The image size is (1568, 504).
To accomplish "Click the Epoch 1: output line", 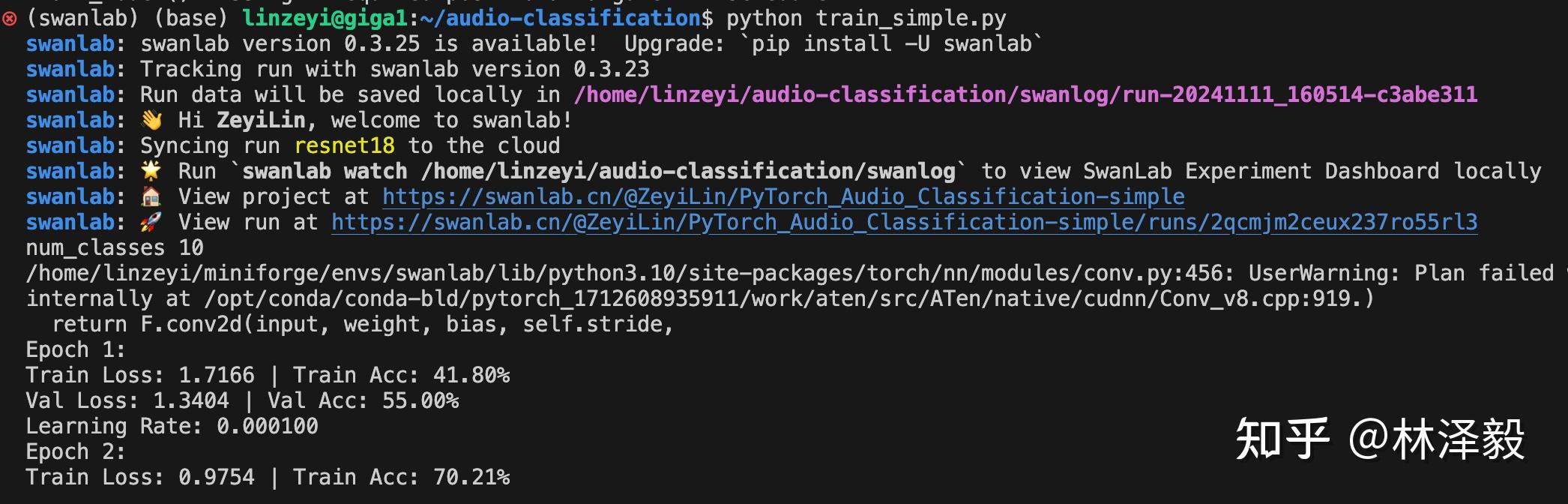I will 75,350.
